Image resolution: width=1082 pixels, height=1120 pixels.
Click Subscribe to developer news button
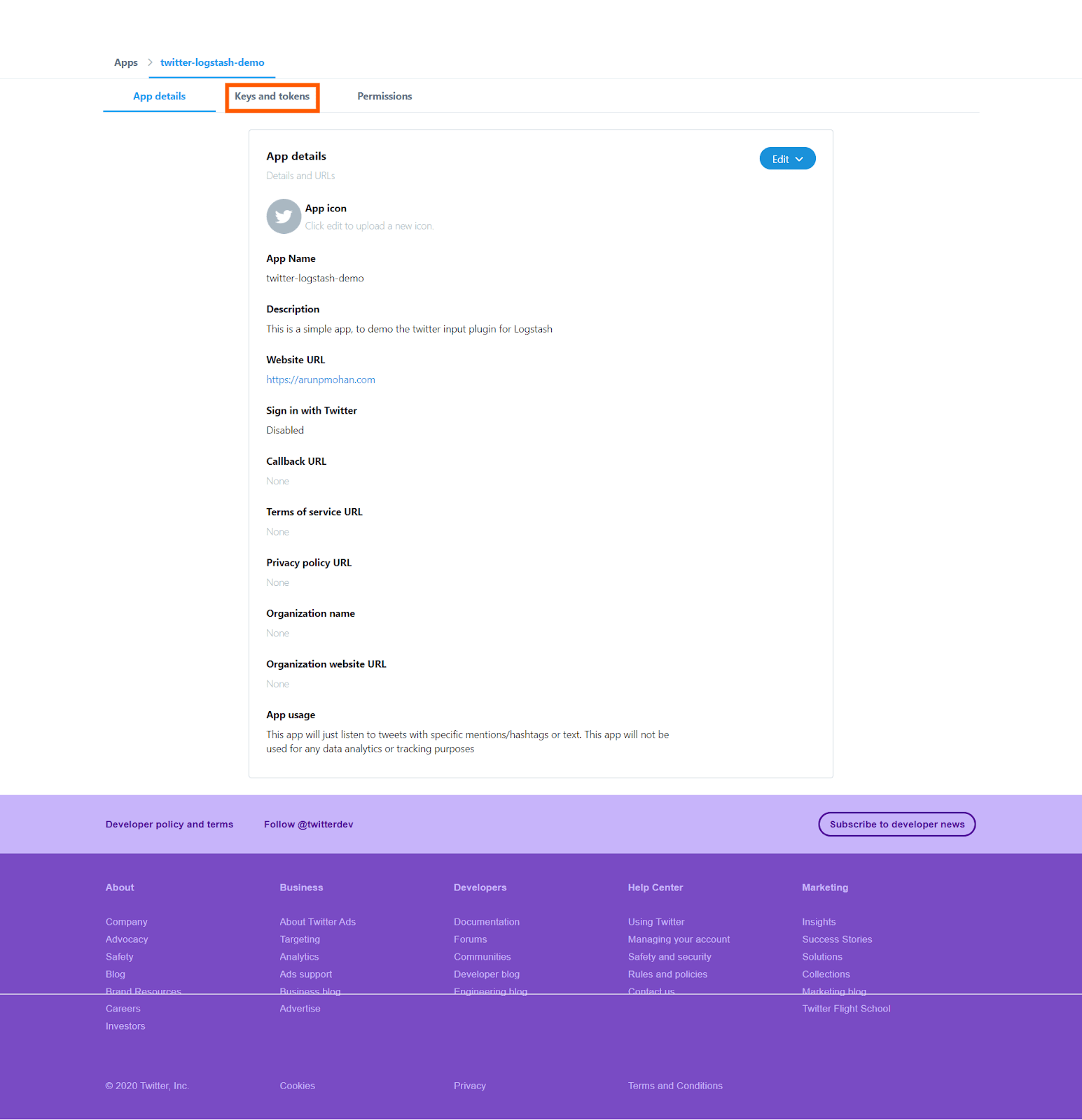click(897, 825)
